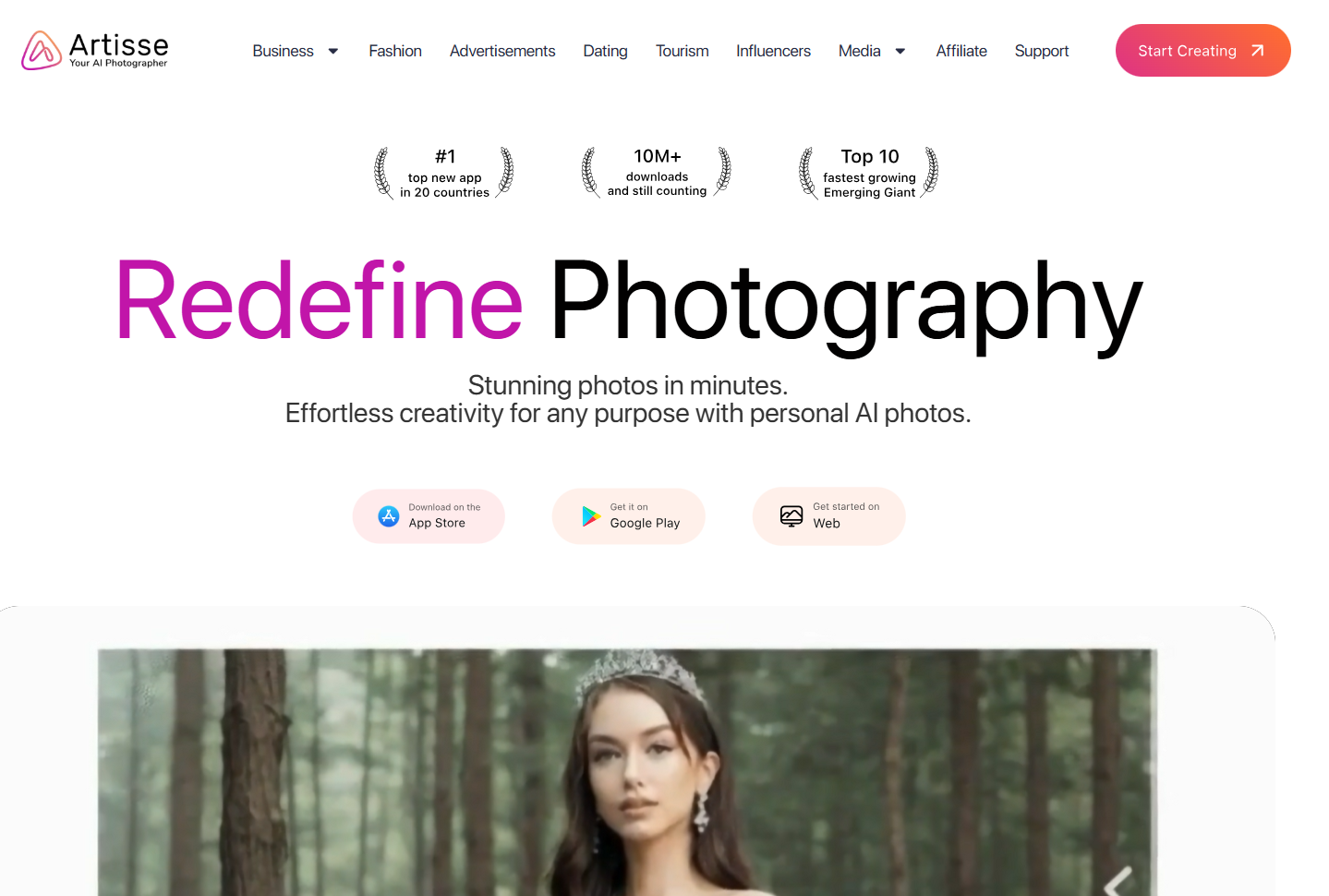Open the Support link
Screen dimensions: 1329x896
coord(1042,51)
